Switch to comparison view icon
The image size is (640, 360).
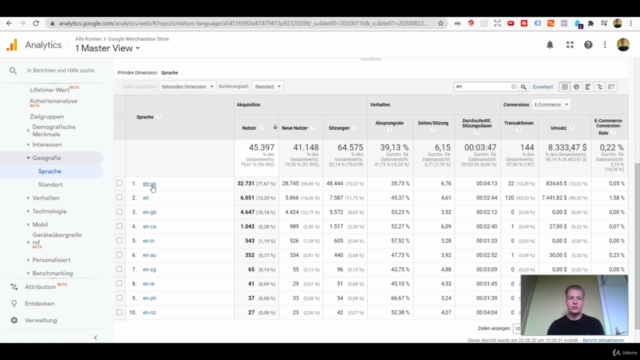click(600, 87)
